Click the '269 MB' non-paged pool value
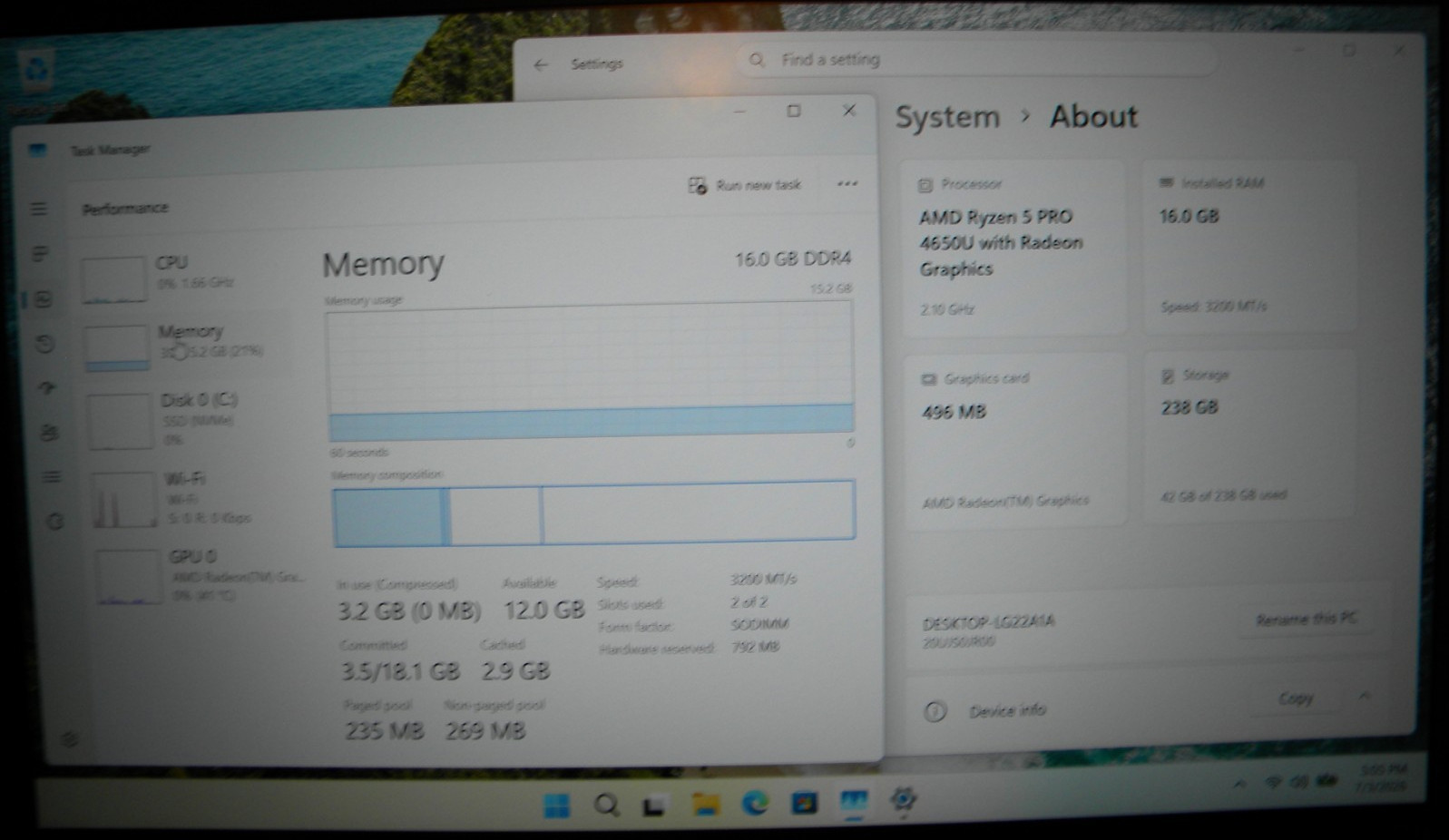 coord(485,730)
